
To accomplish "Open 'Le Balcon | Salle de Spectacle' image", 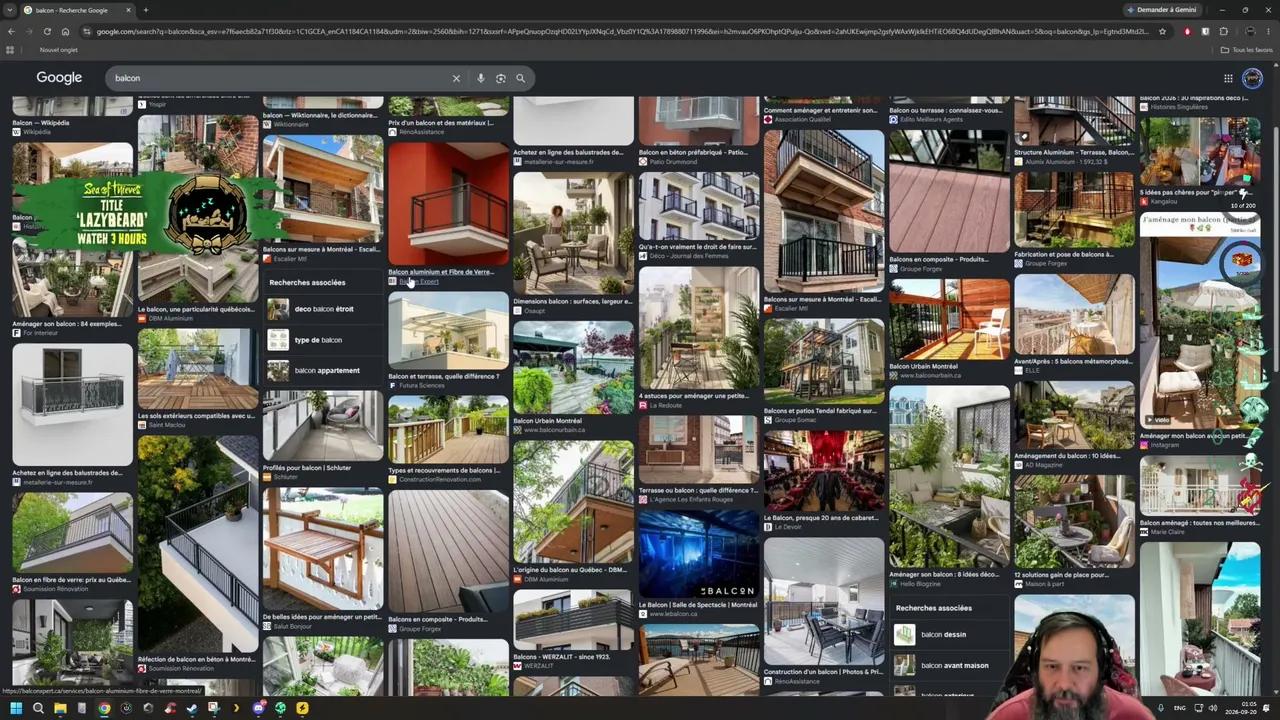I will coord(698,555).
